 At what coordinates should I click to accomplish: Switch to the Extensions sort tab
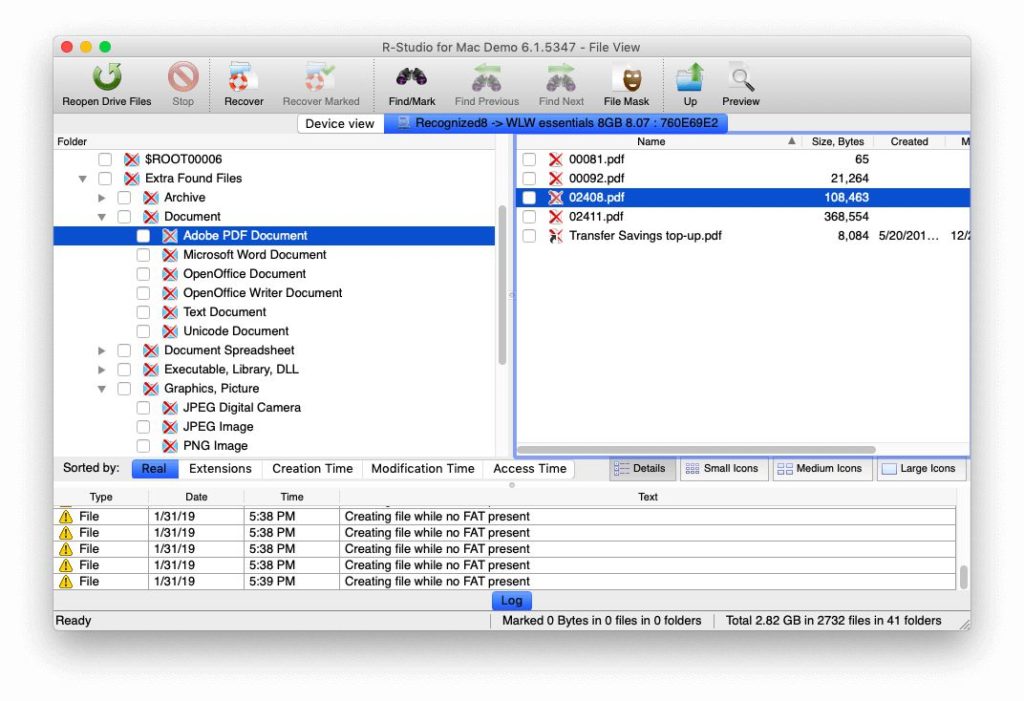point(220,468)
